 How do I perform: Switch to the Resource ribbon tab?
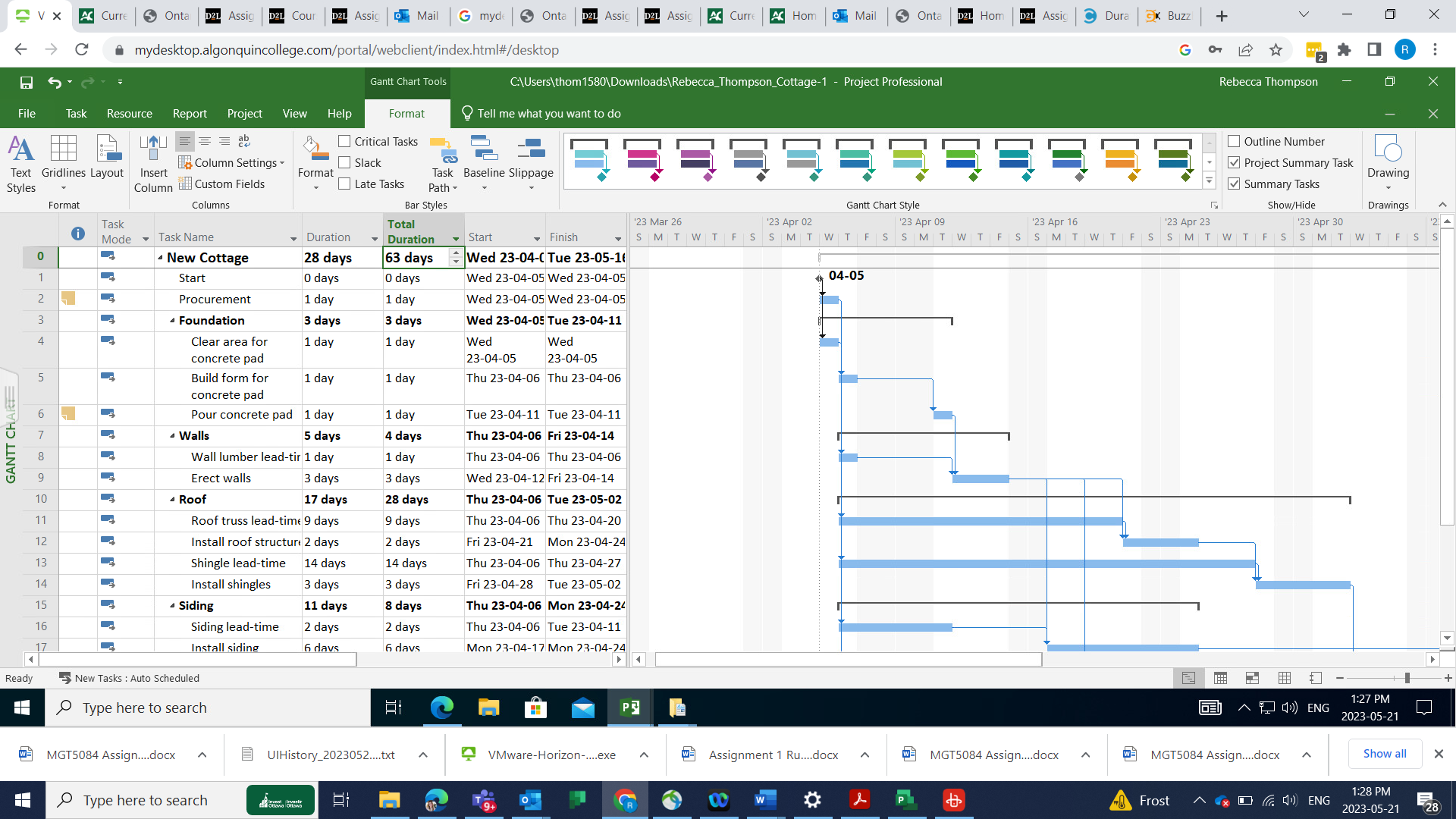coord(129,114)
